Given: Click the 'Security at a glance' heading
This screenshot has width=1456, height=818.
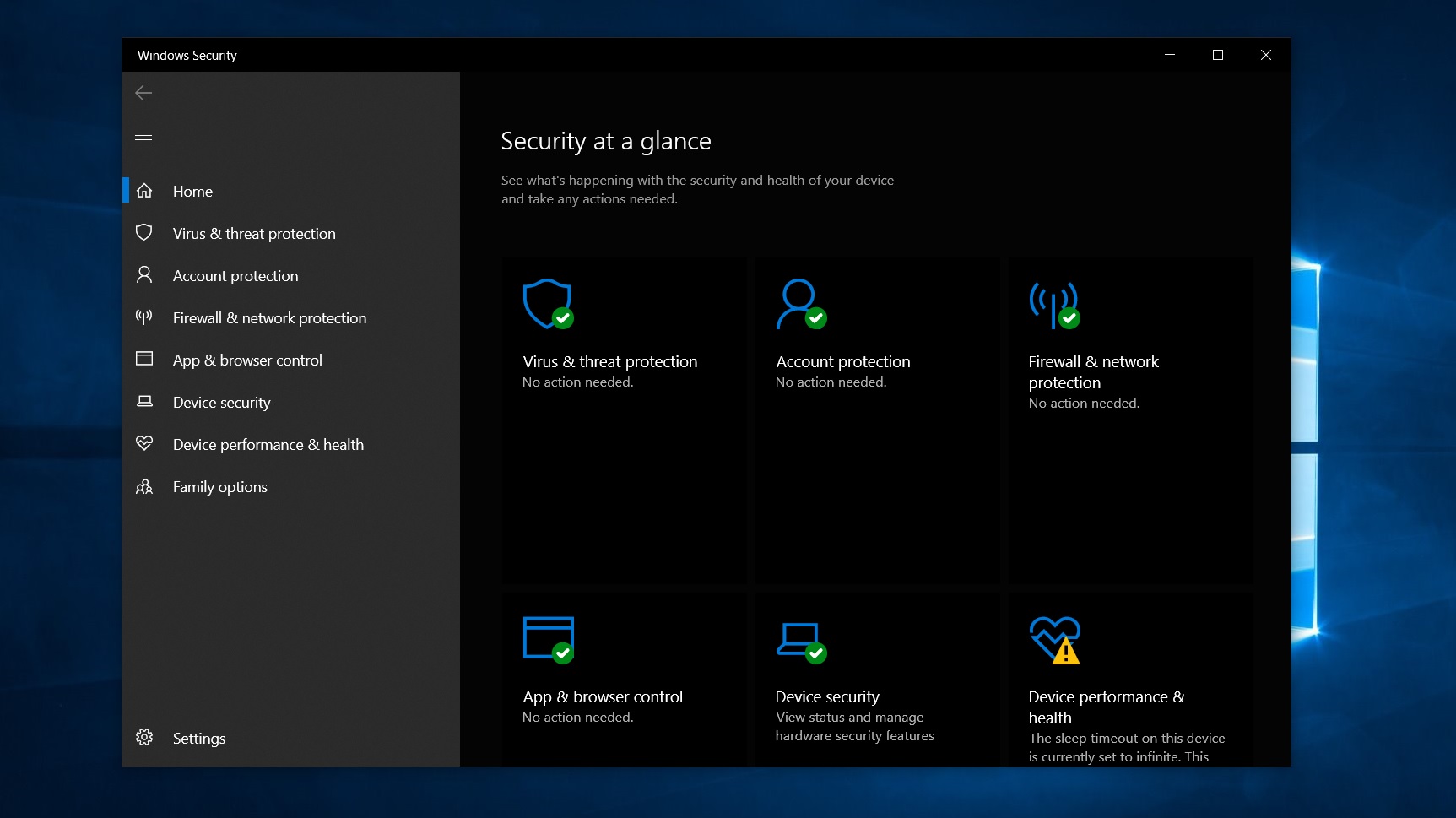Looking at the screenshot, I should [606, 141].
